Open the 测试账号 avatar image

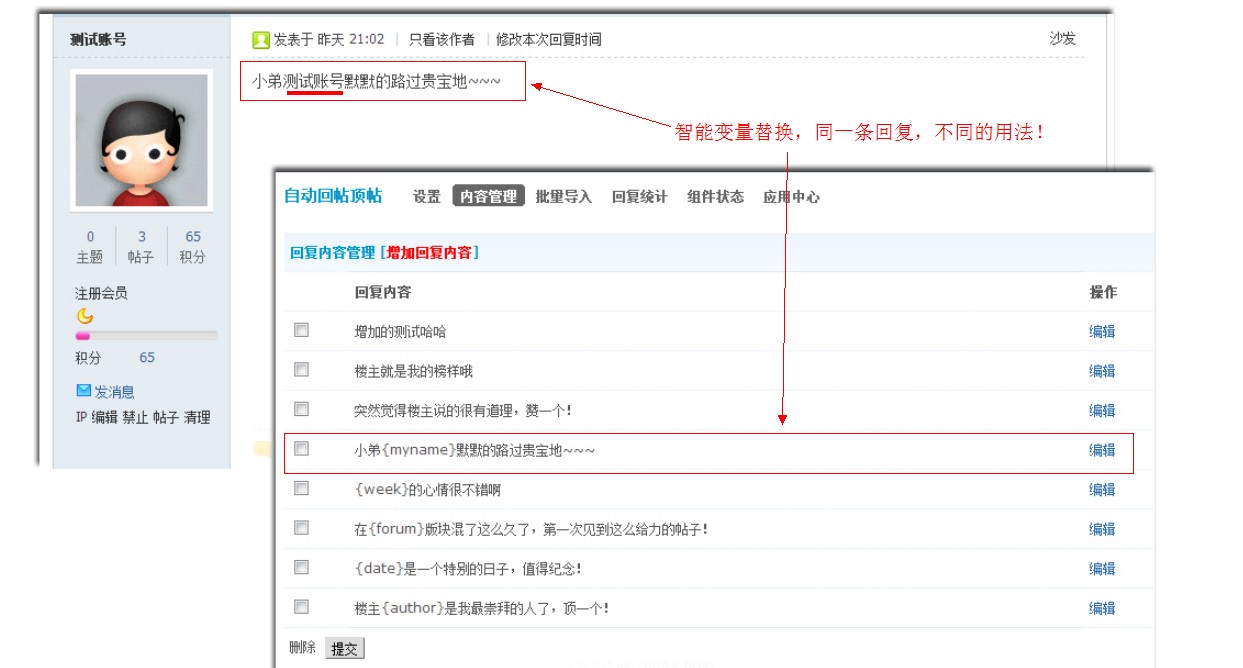click(142, 140)
